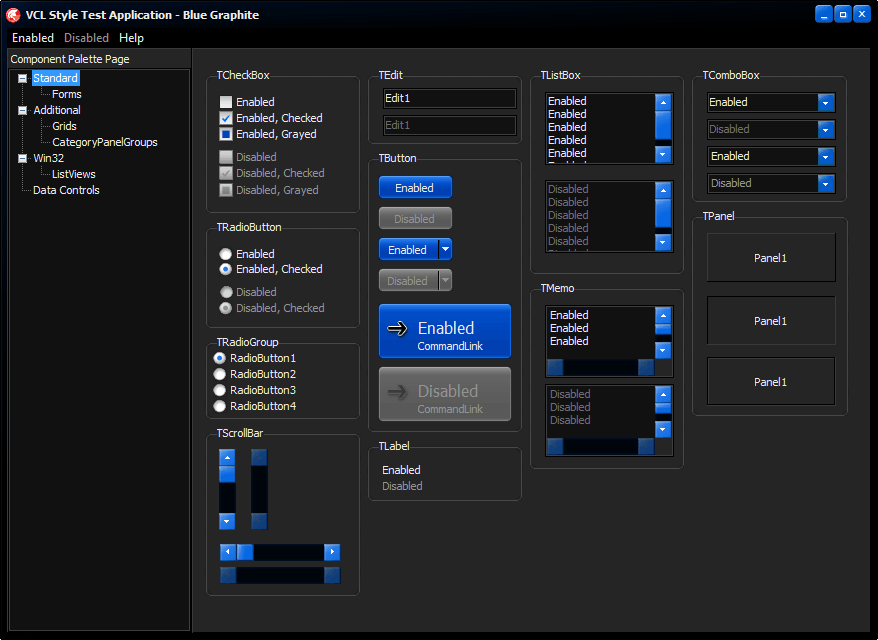The height and width of the screenshot is (640, 878).
Task: Click the down arrow of the enabled TListBox scrollbar
Action: [663, 154]
